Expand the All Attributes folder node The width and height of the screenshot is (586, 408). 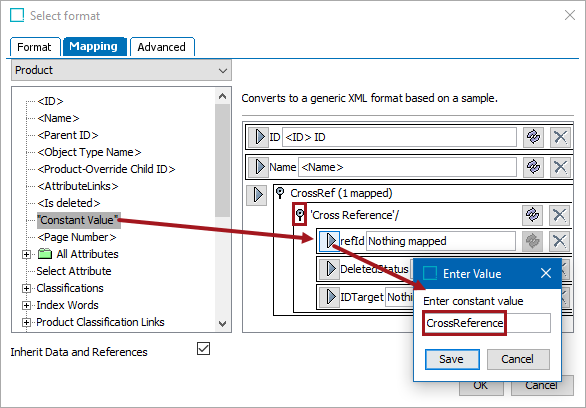click(x=26, y=254)
